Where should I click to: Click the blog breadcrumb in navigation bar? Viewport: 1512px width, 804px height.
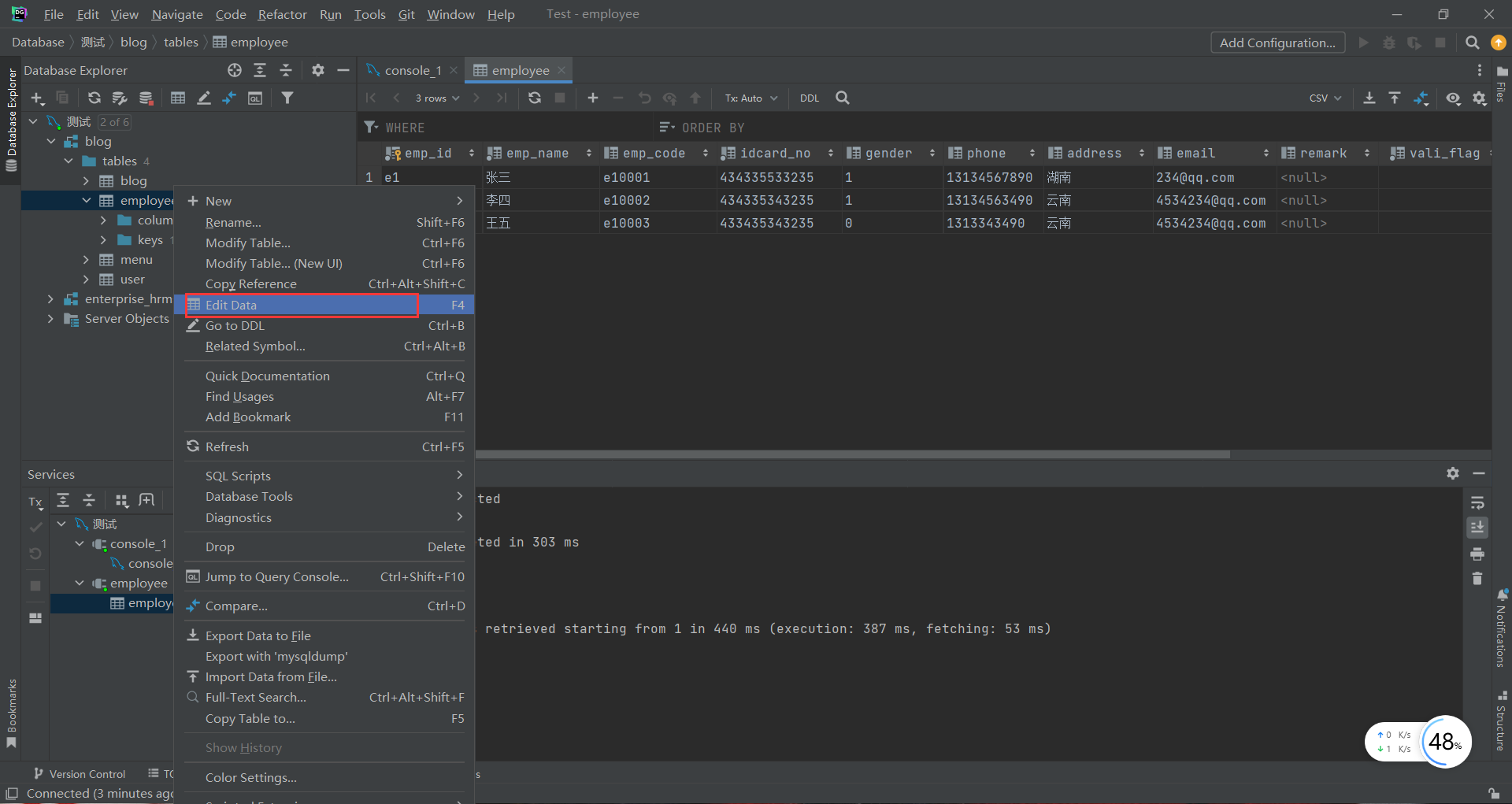tap(133, 42)
